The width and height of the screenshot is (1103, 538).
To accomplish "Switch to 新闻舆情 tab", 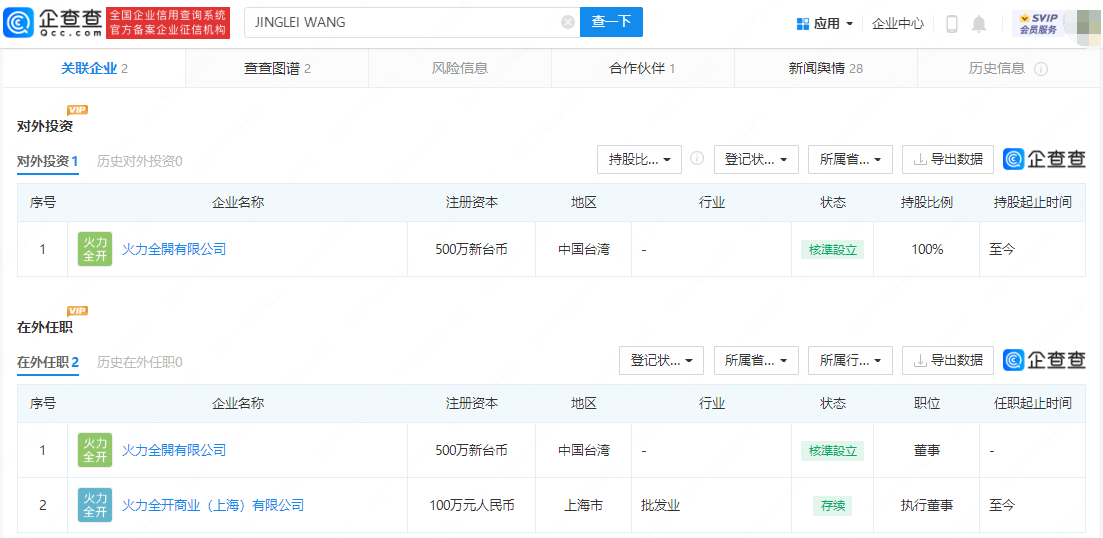I will coord(826,68).
